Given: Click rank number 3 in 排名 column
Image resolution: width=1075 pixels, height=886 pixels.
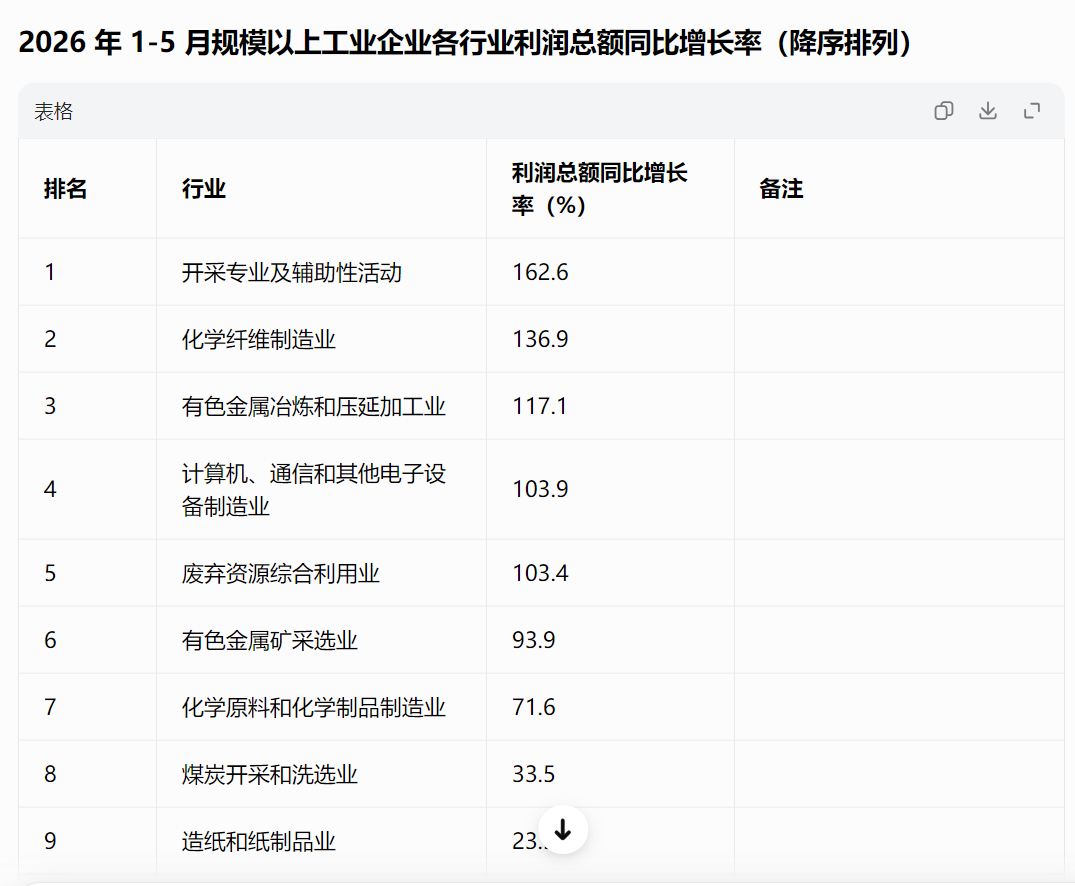Looking at the screenshot, I should pyautogui.click(x=50, y=406).
